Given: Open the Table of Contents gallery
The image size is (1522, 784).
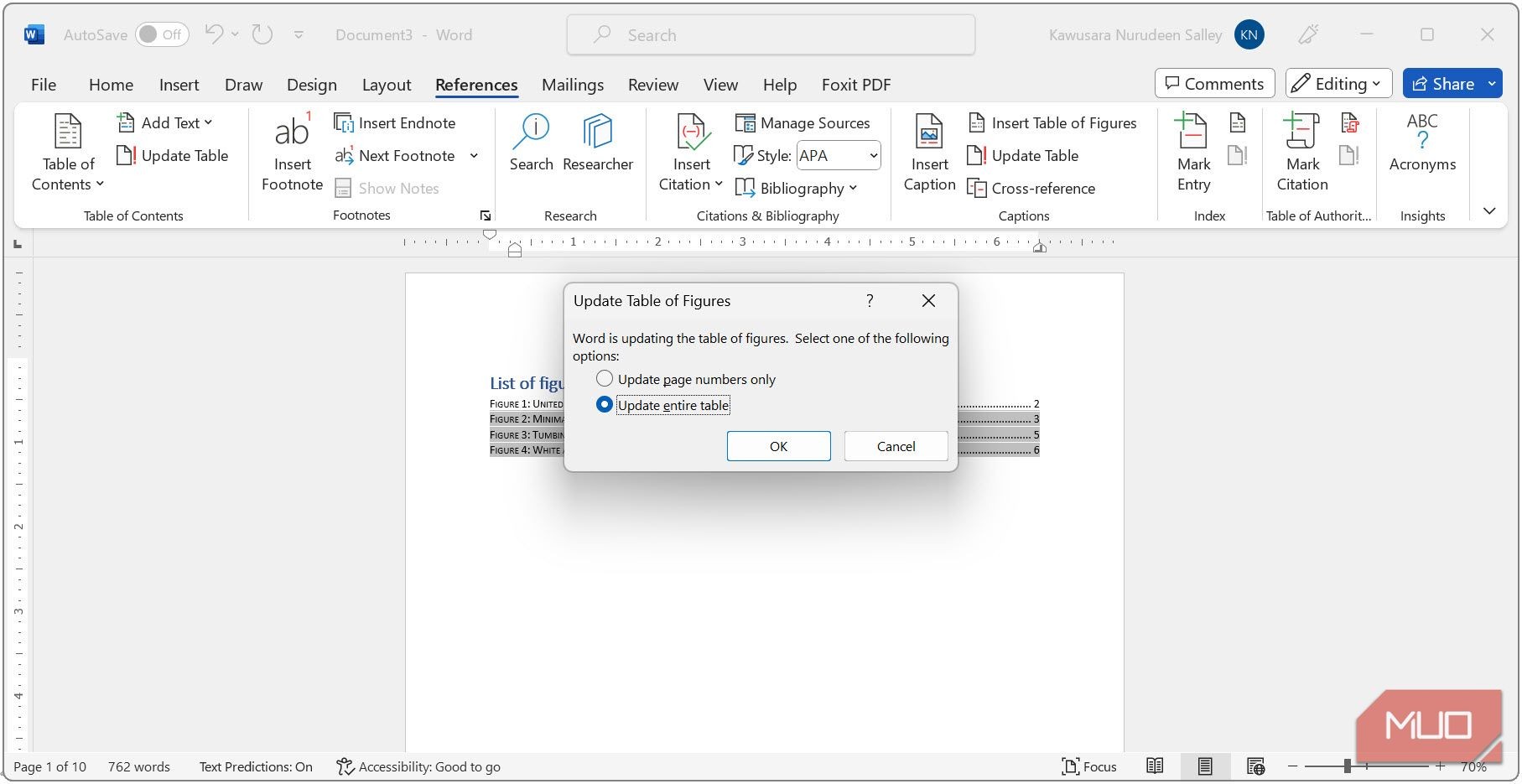Looking at the screenshot, I should click(68, 153).
